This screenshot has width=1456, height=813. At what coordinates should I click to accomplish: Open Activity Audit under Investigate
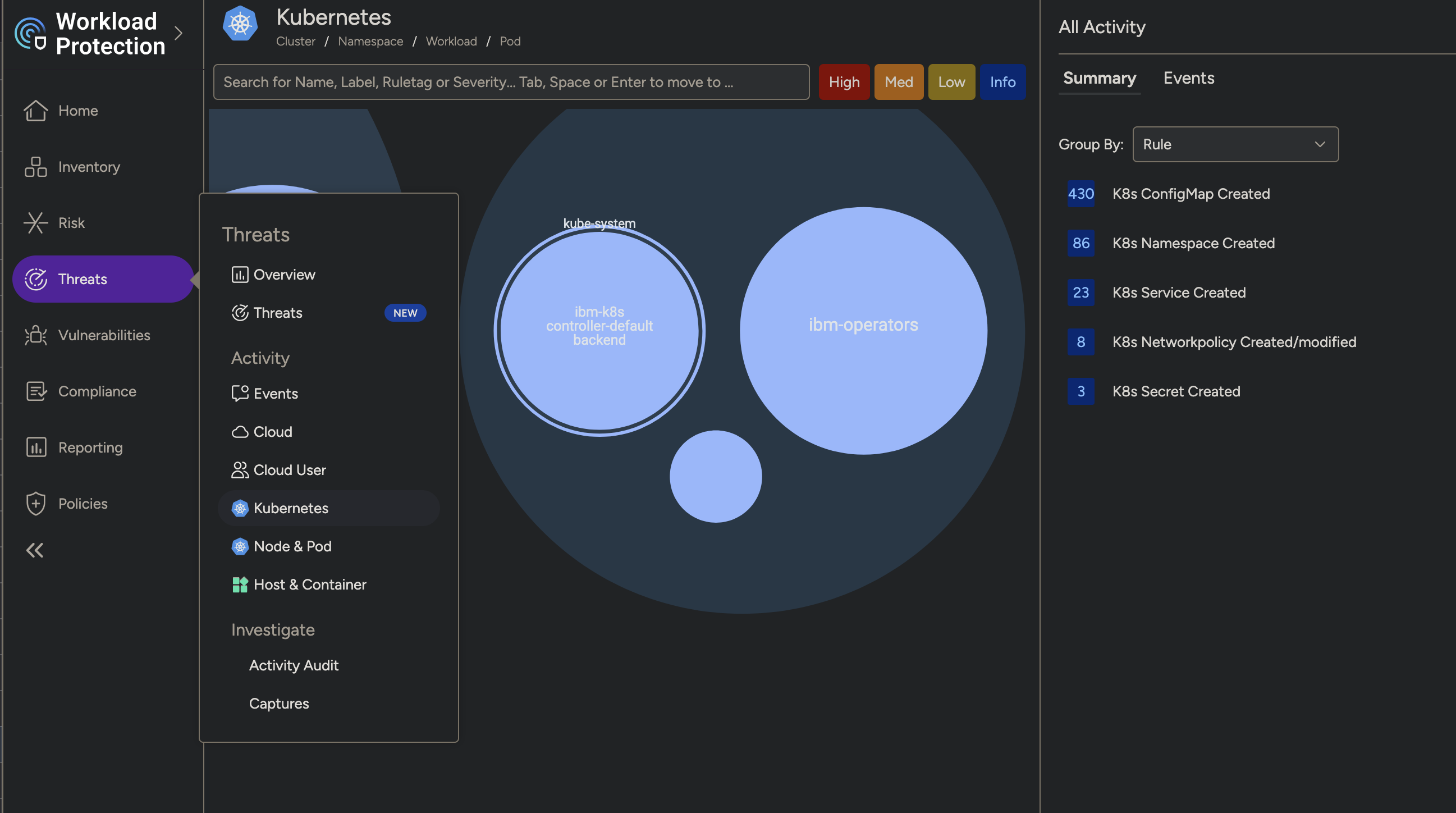coord(294,665)
